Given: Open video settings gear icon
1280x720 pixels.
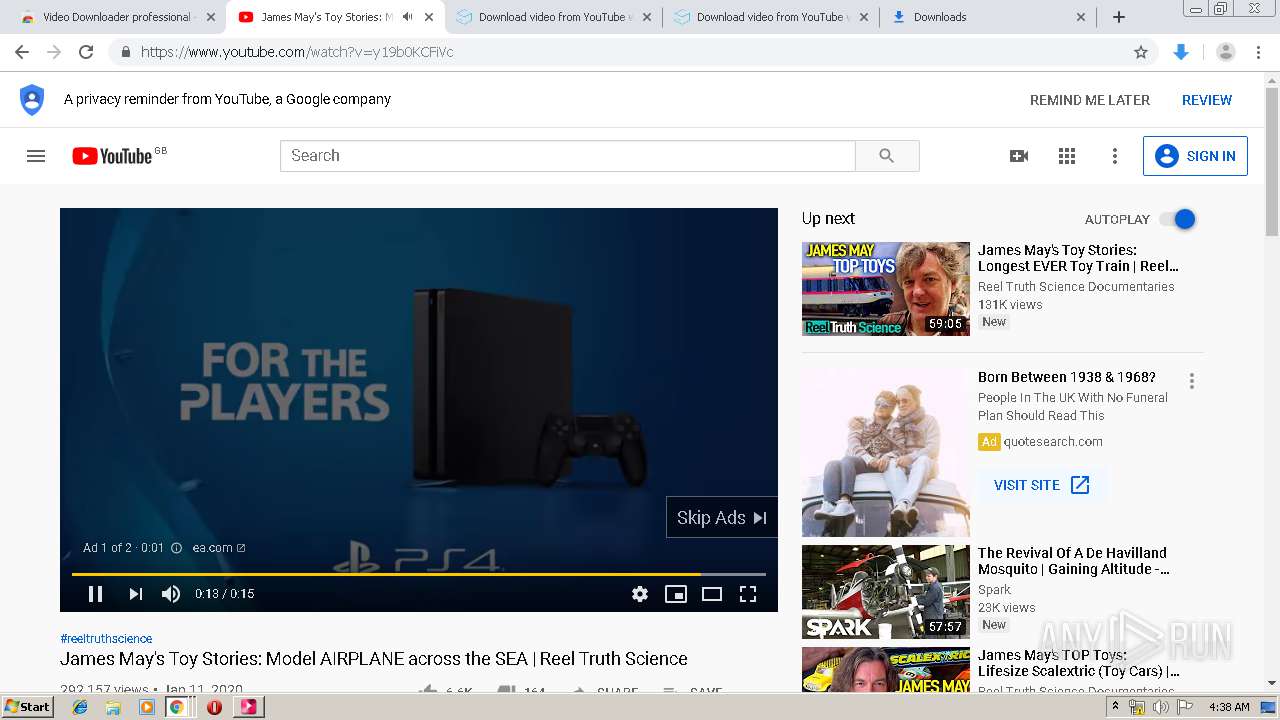Looking at the screenshot, I should [x=640, y=594].
